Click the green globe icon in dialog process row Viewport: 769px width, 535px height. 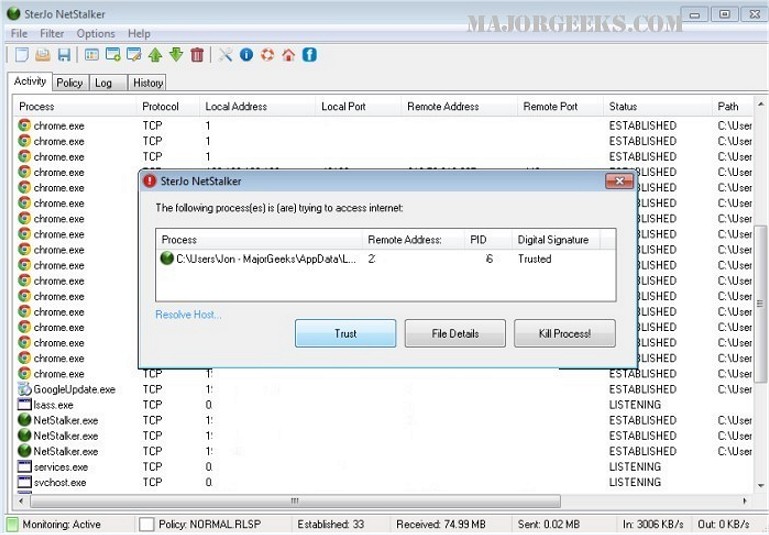point(167,258)
